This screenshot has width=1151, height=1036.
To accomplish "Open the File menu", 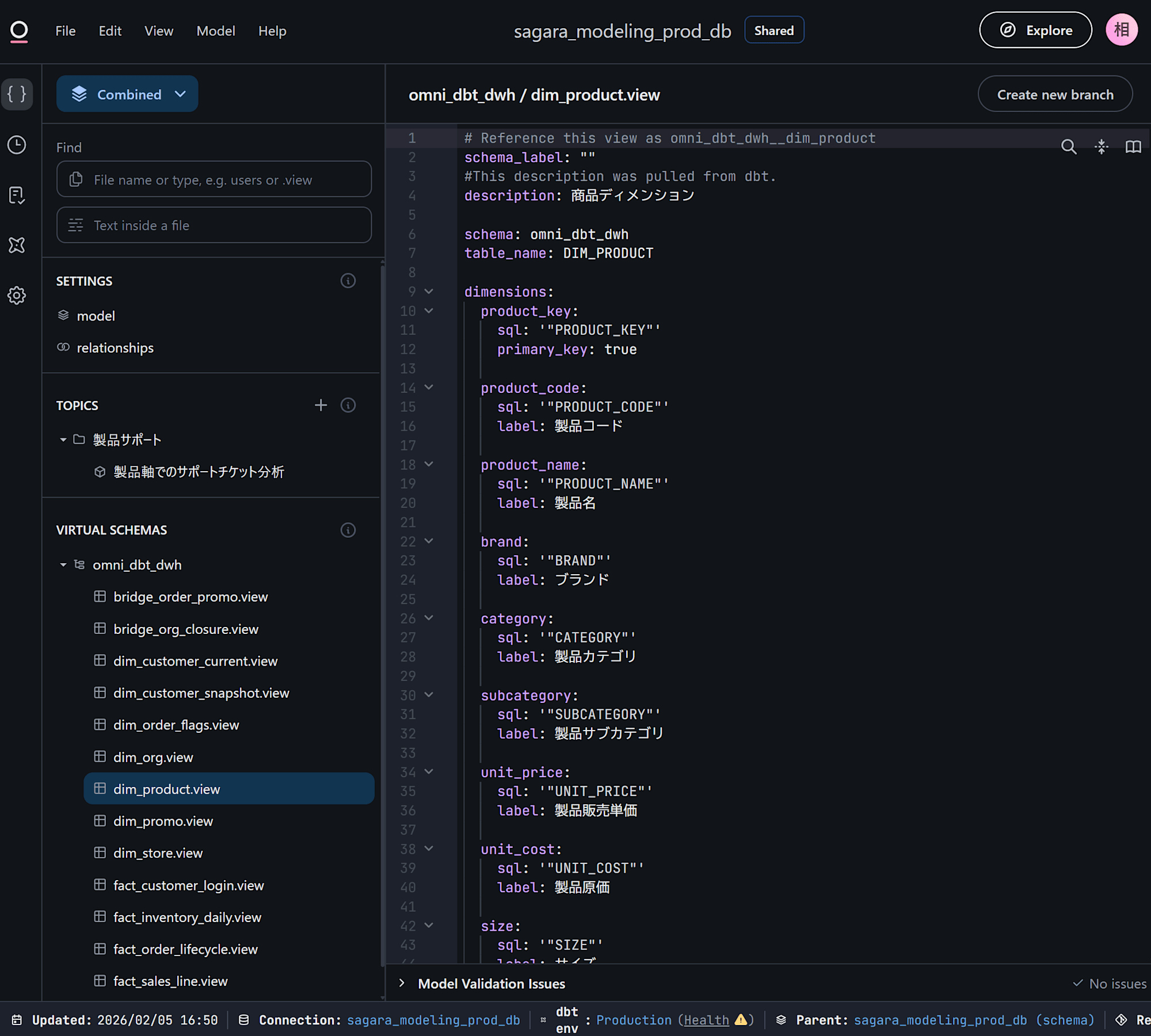I will pyautogui.click(x=65, y=31).
